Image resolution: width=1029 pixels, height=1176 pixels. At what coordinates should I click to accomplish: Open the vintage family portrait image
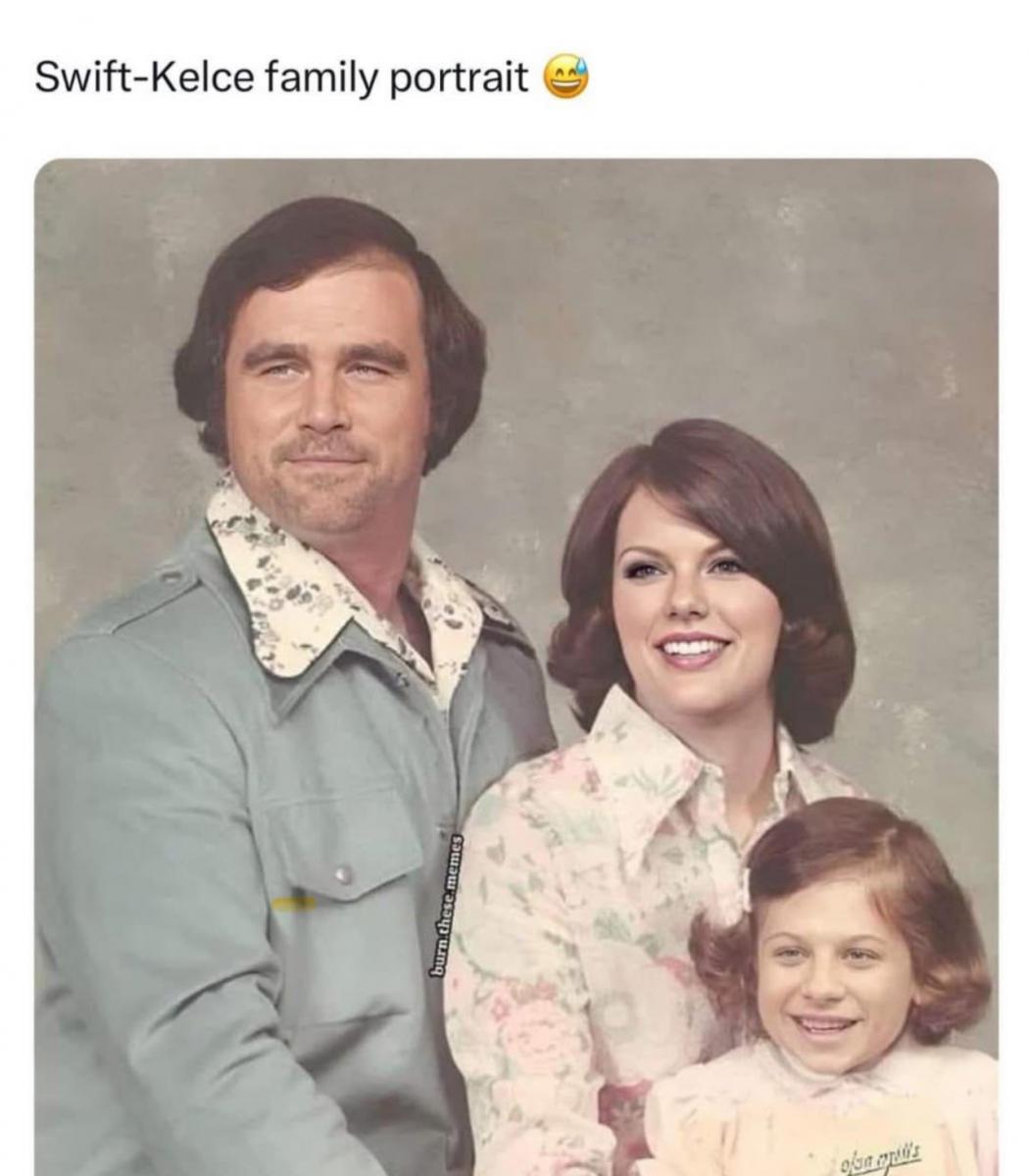pyautogui.click(x=515, y=666)
